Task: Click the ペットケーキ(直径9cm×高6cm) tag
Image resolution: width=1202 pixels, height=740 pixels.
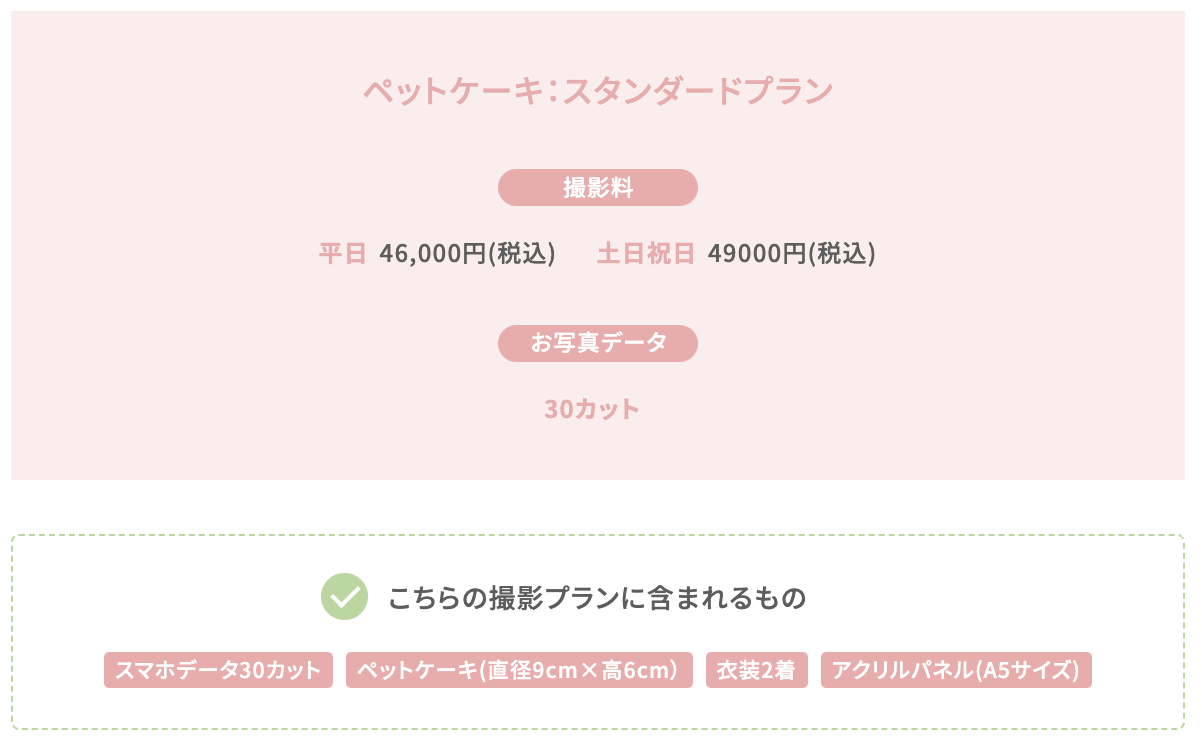Action: pyautogui.click(x=519, y=670)
